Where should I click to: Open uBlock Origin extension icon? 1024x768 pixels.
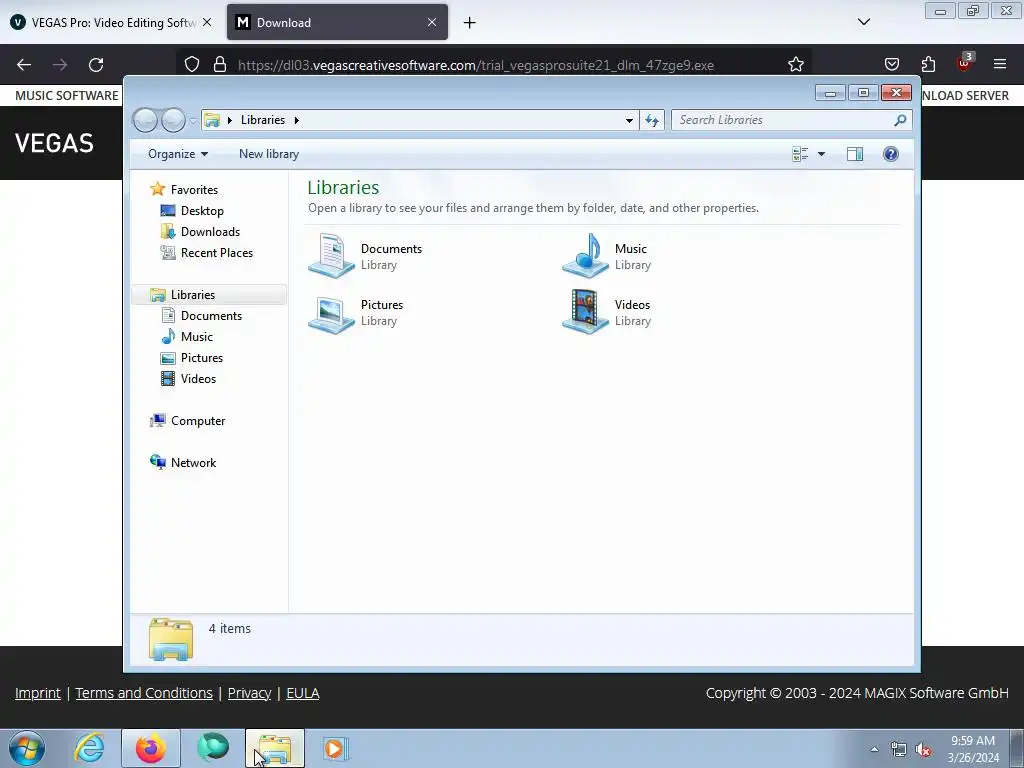(964, 63)
